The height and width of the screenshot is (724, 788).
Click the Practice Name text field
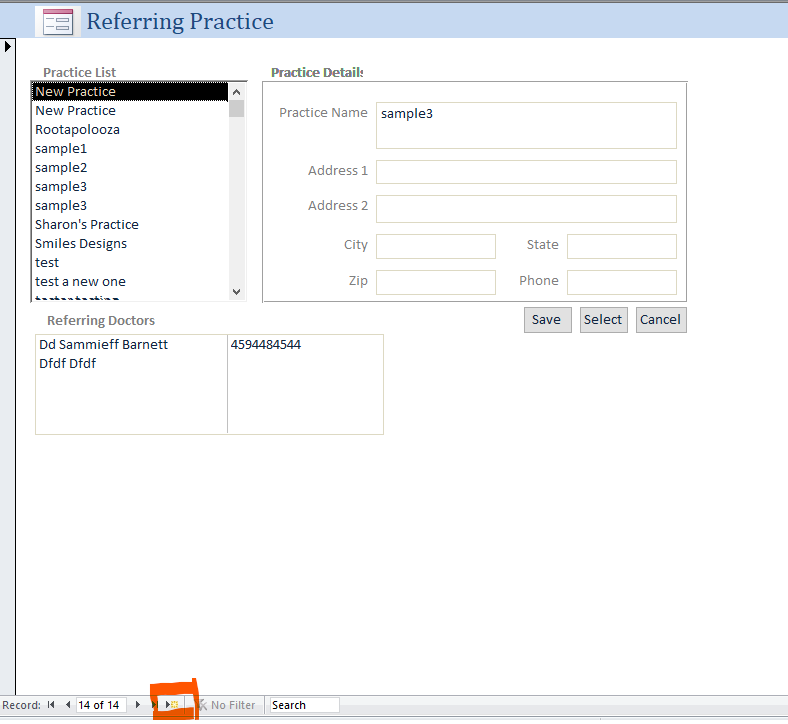pyautogui.click(x=526, y=125)
